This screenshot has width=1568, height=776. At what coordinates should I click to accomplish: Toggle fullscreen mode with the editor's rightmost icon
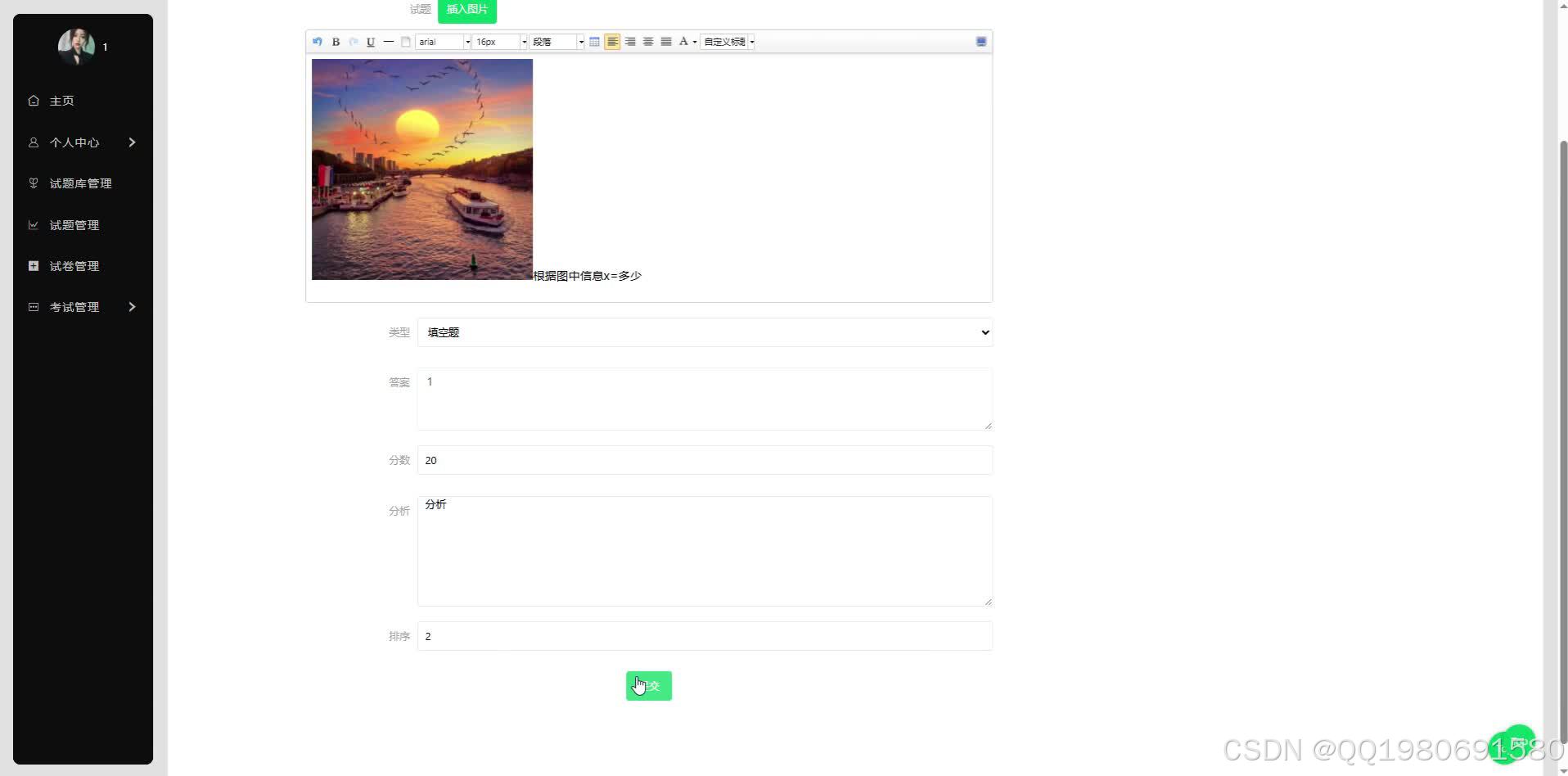coord(980,42)
